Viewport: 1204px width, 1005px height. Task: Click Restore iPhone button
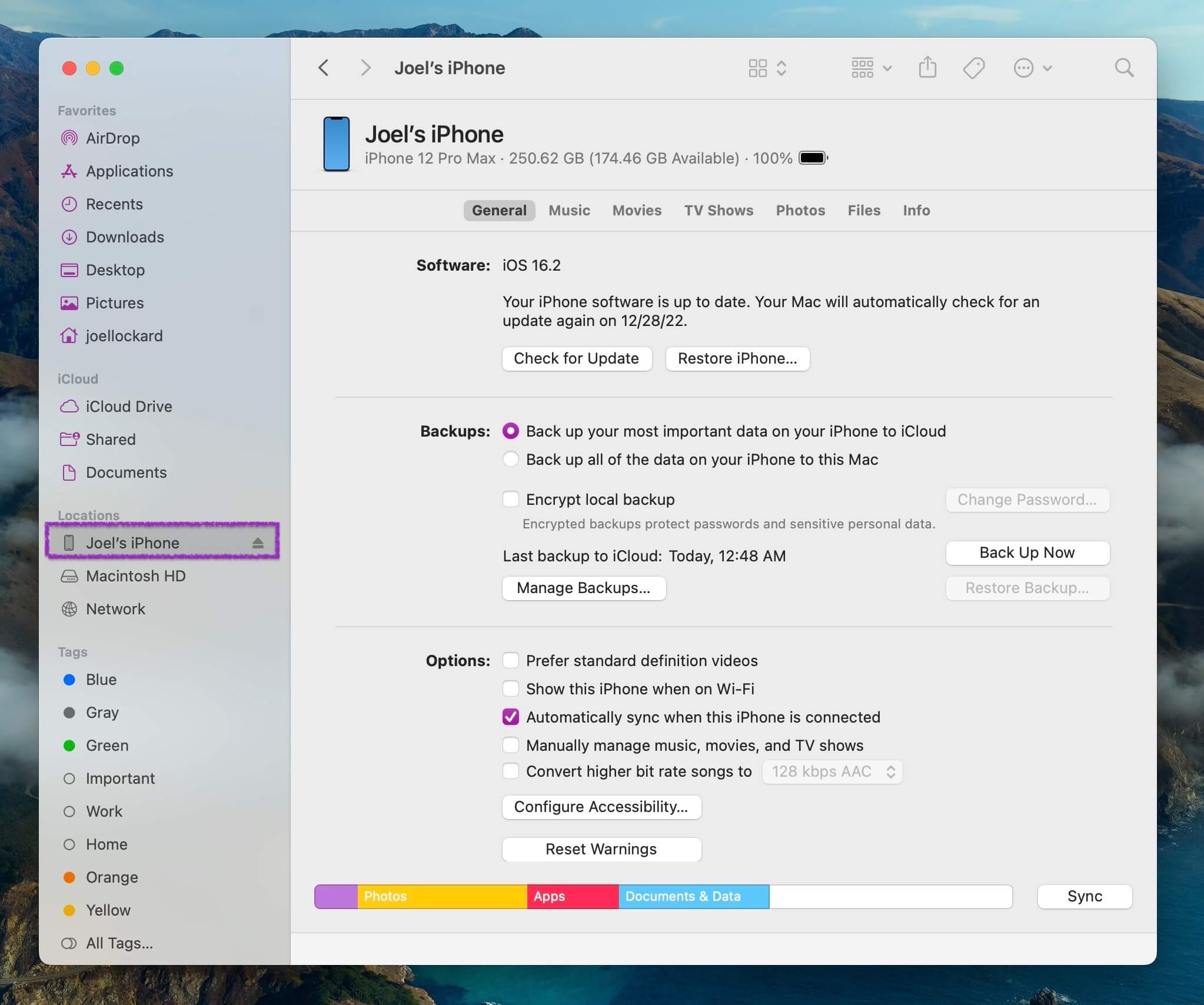(737, 359)
